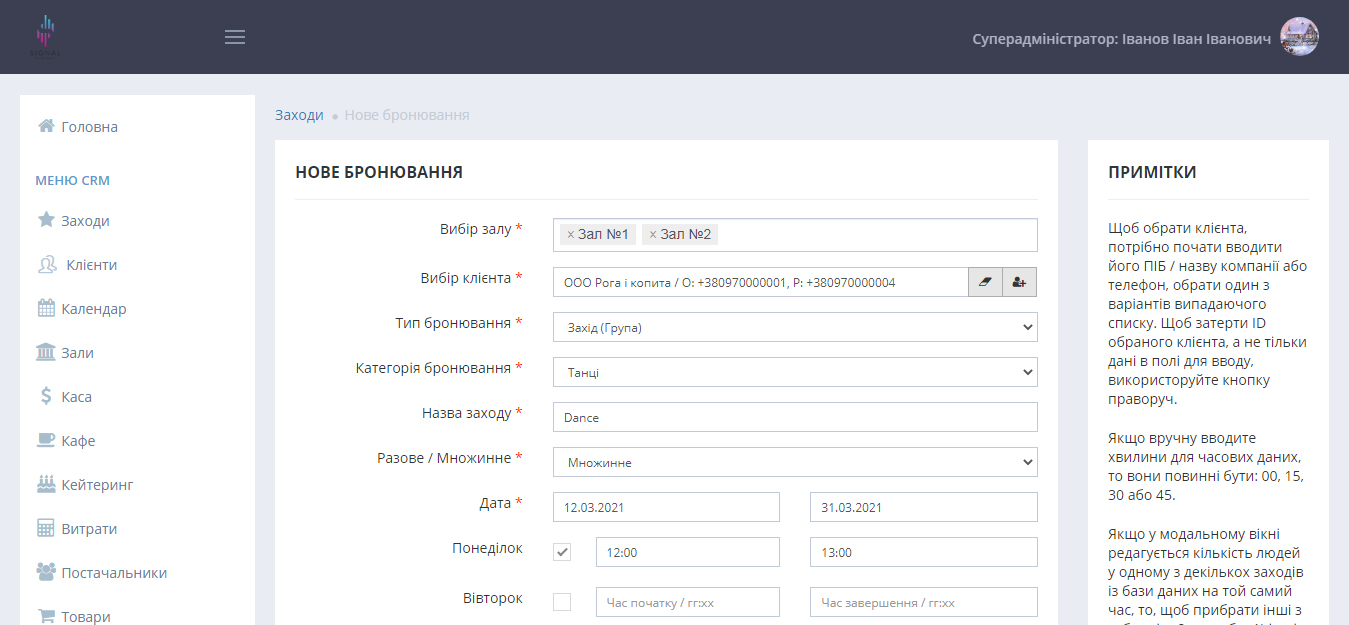
Task: Click the coffee cup icon for Кафе
Action: click(46, 441)
